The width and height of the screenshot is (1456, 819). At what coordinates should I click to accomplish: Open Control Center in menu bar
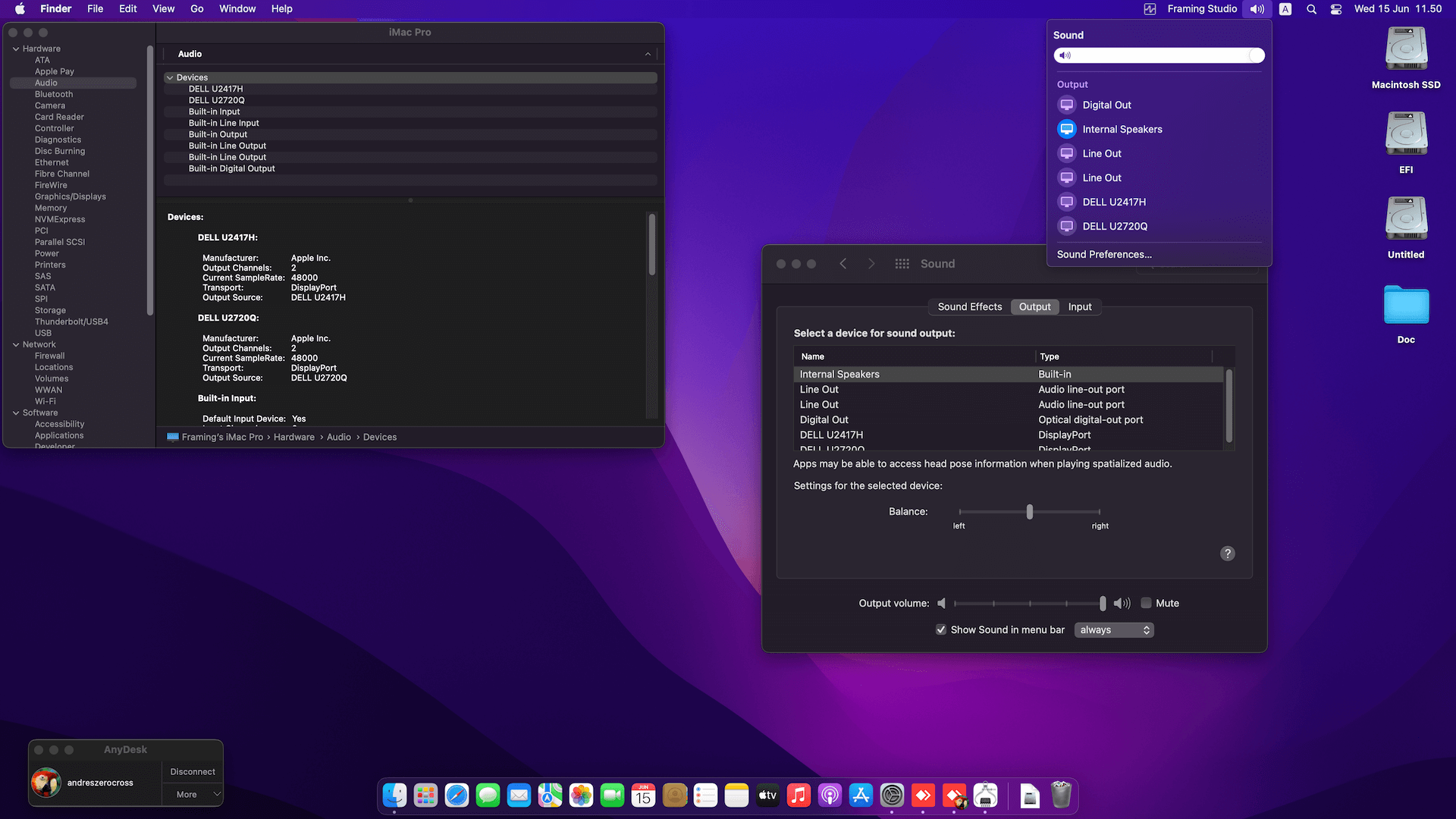pyautogui.click(x=1336, y=9)
